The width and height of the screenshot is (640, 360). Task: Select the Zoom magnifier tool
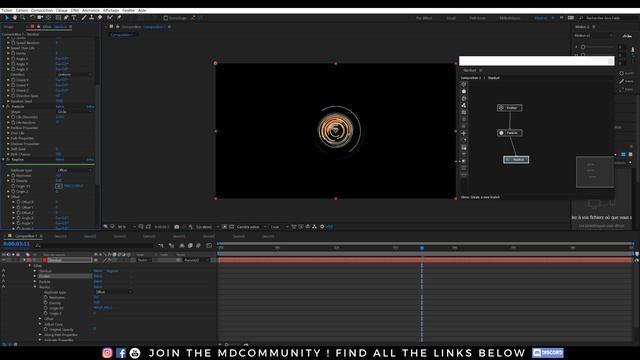[23, 18]
